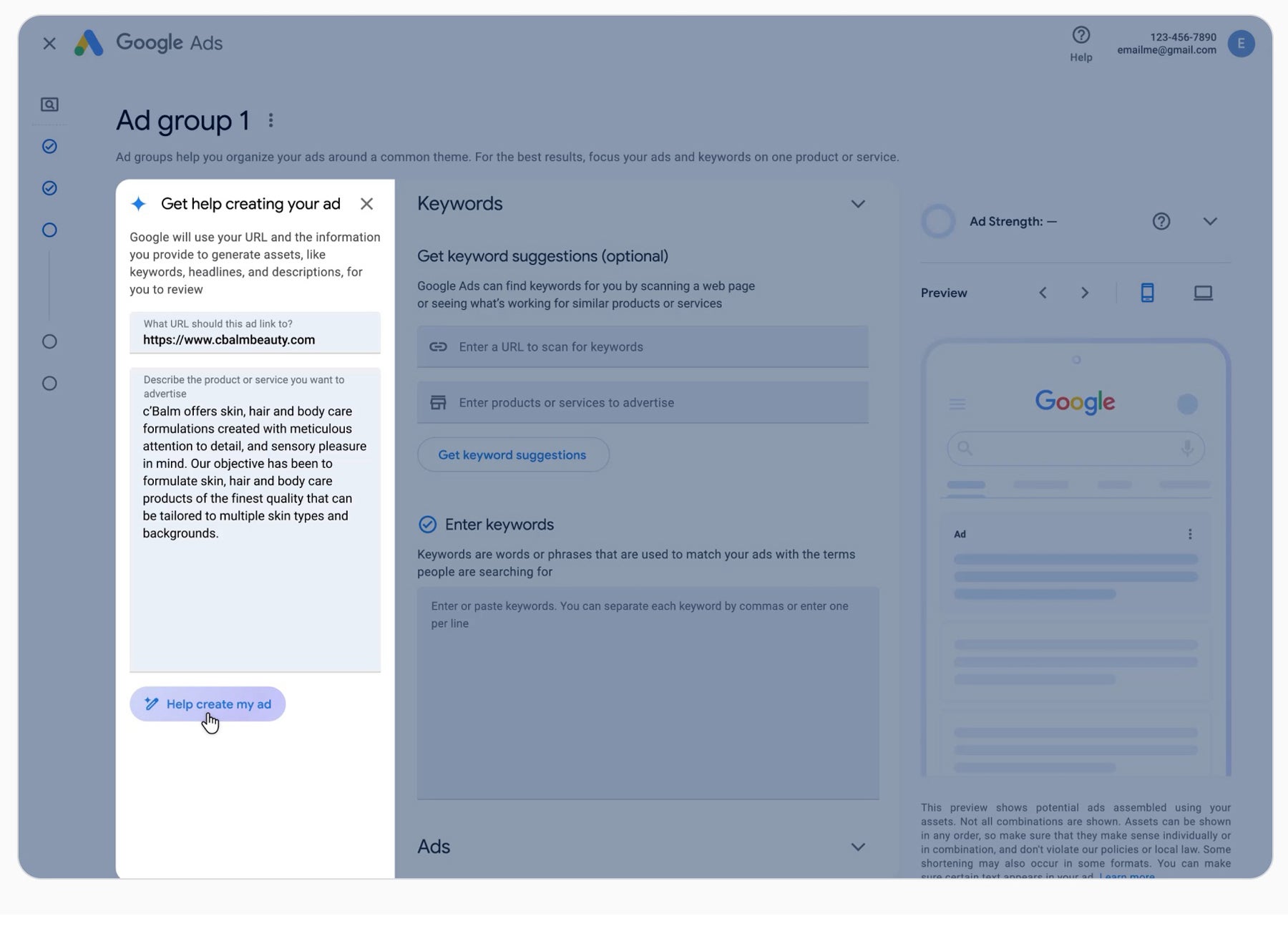Select the current step circle in sidebar
Viewport: 1288px width, 944px height.
(49, 230)
